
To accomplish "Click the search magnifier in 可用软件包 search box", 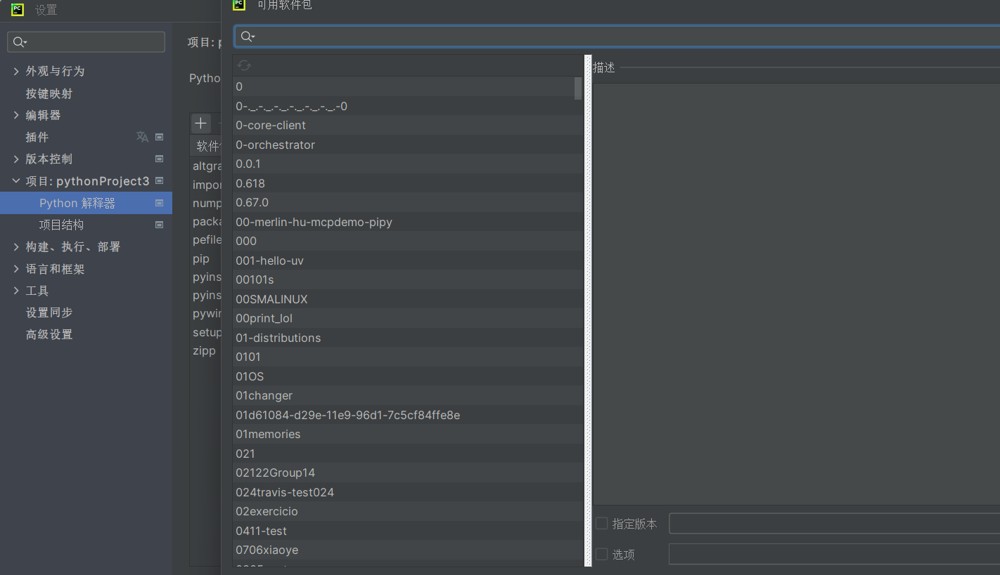I will 247,37.
